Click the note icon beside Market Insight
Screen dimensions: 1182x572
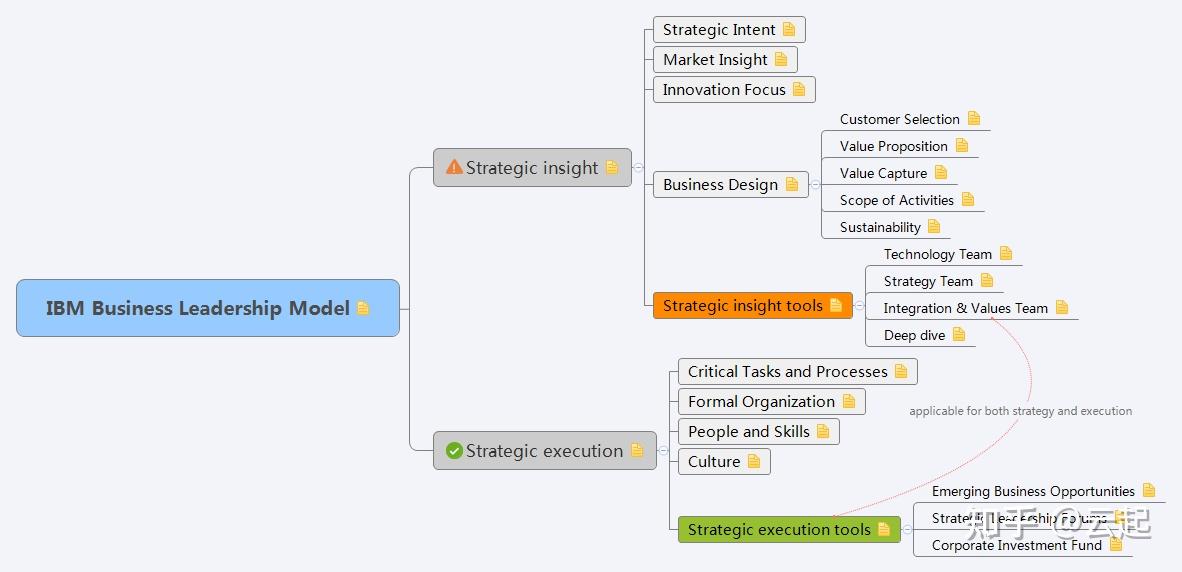click(x=781, y=60)
